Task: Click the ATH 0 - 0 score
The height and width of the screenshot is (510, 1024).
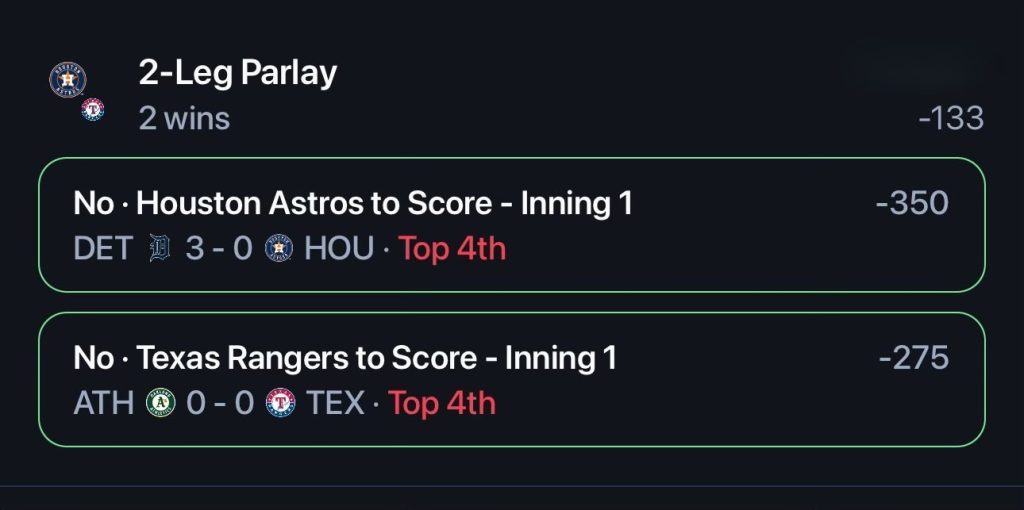Action: [219, 403]
